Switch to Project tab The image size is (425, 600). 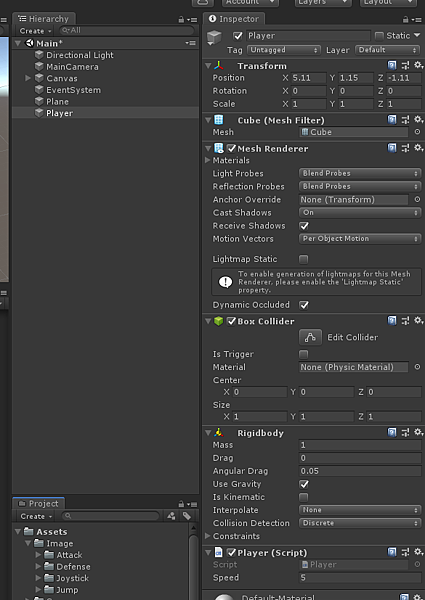tap(39, 504)
